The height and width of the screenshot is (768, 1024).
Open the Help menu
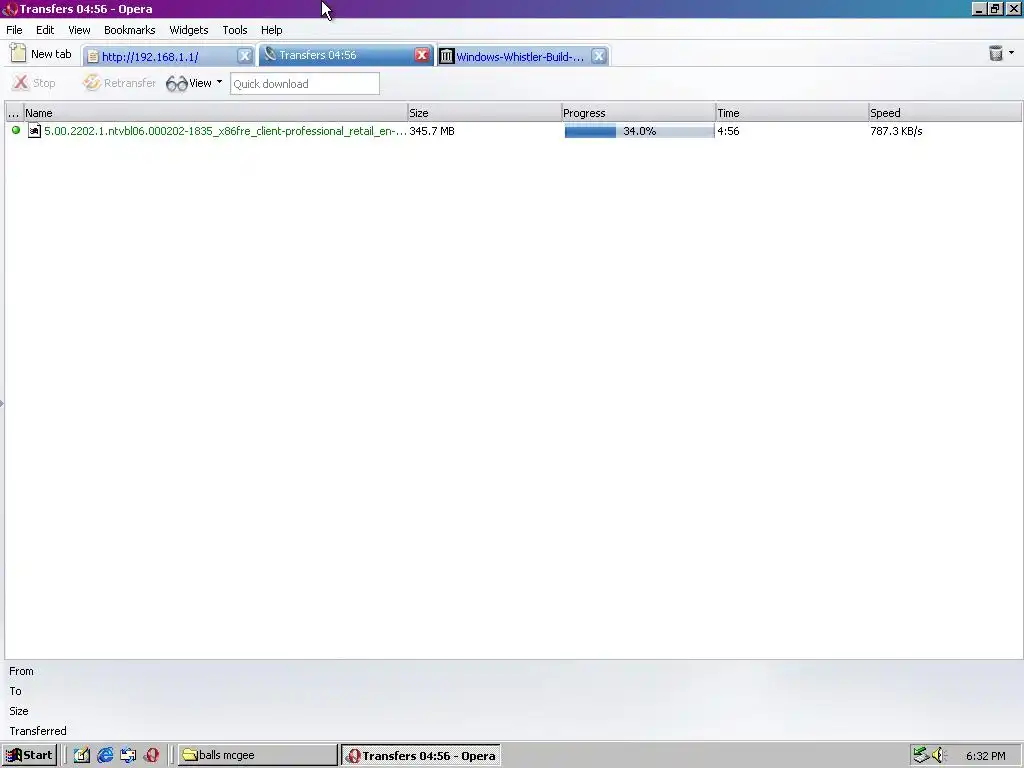pos(272,30)
